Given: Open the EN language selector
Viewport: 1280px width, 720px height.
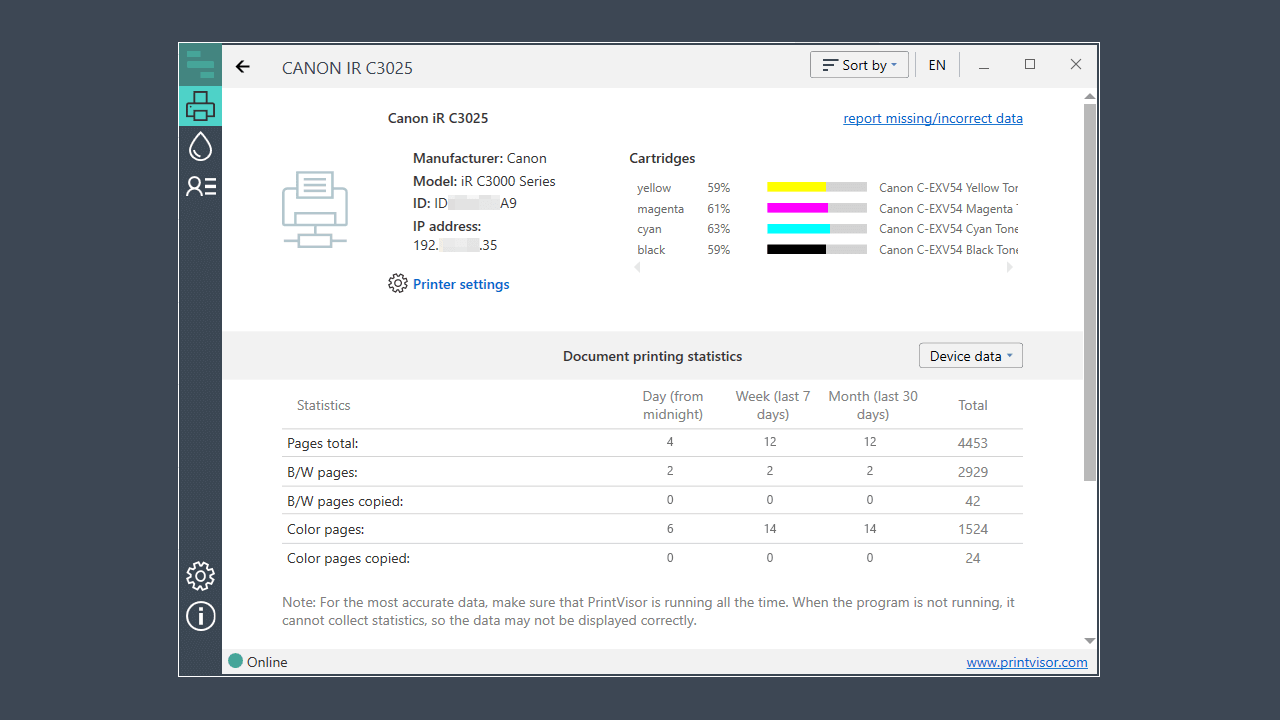Looking at the screenshot, I should click(x=937, y=65).
